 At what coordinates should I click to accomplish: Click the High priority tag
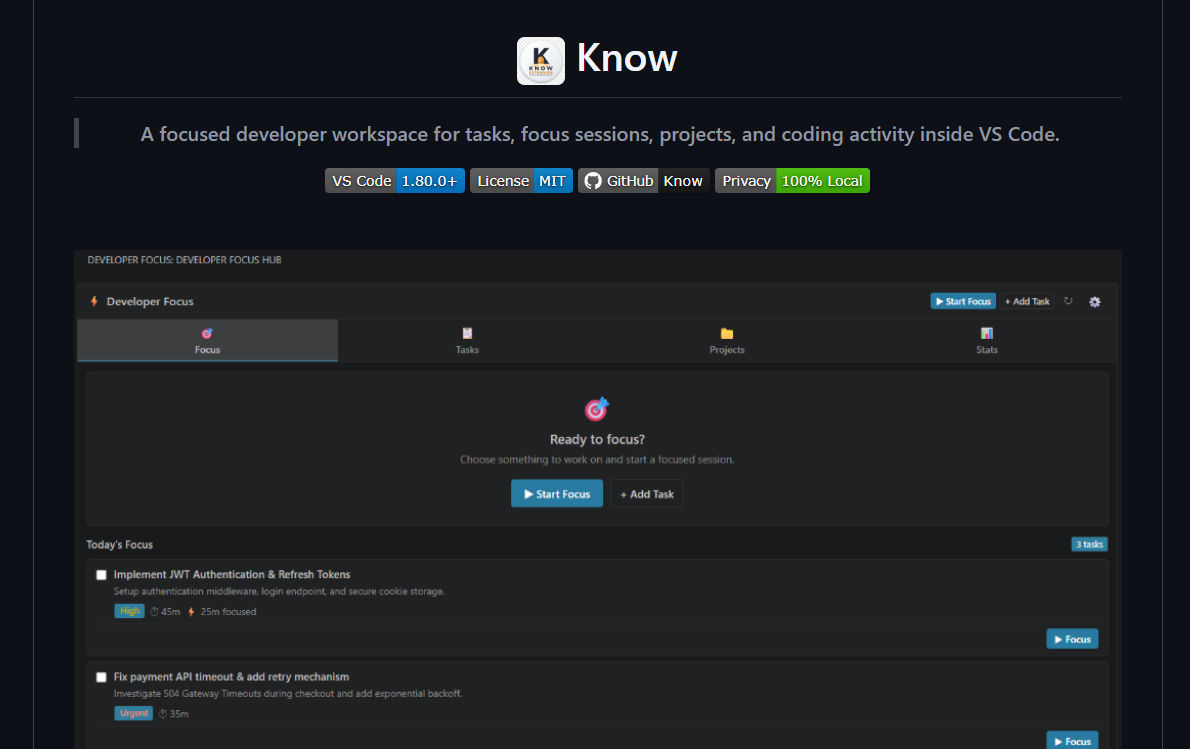click(x=129, y=611)
